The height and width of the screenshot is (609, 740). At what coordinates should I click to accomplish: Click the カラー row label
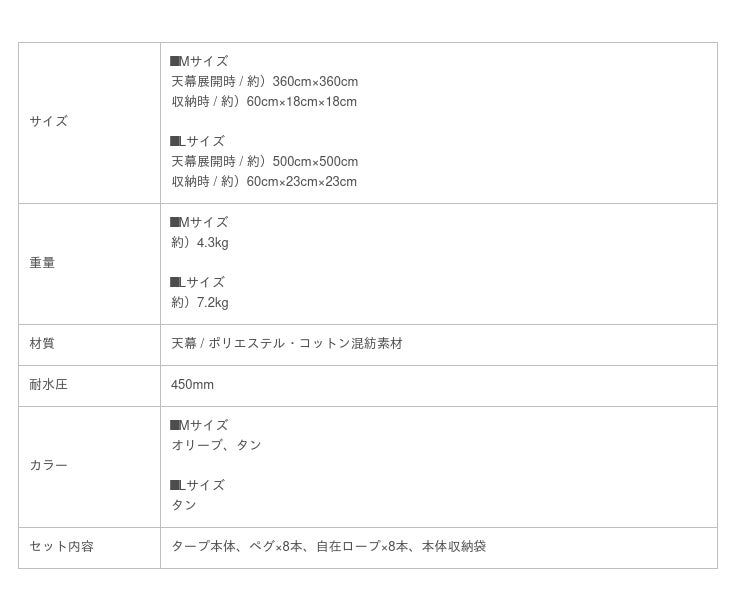click(x=49, y=466)
